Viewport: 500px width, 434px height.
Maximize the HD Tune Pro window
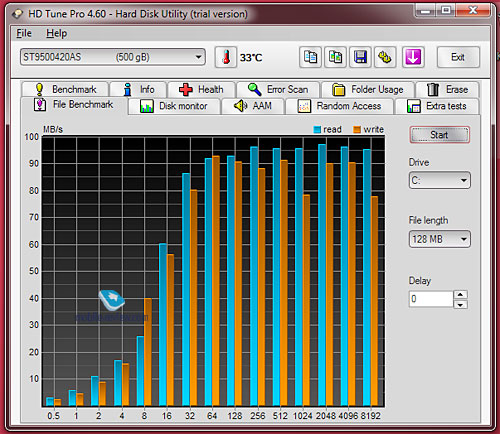[446, 10]
